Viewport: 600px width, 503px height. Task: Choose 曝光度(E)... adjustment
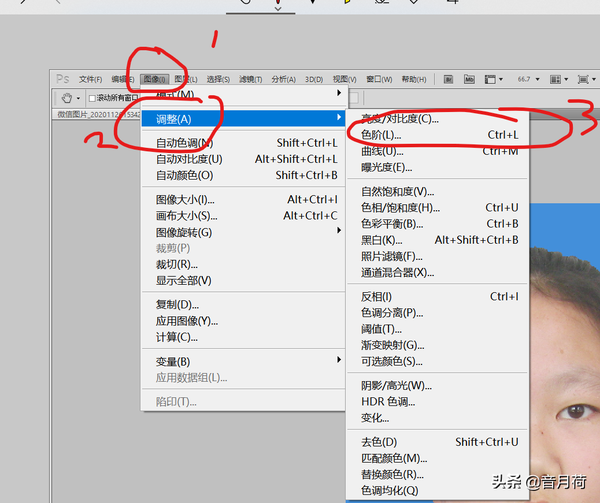click(438, 167)
